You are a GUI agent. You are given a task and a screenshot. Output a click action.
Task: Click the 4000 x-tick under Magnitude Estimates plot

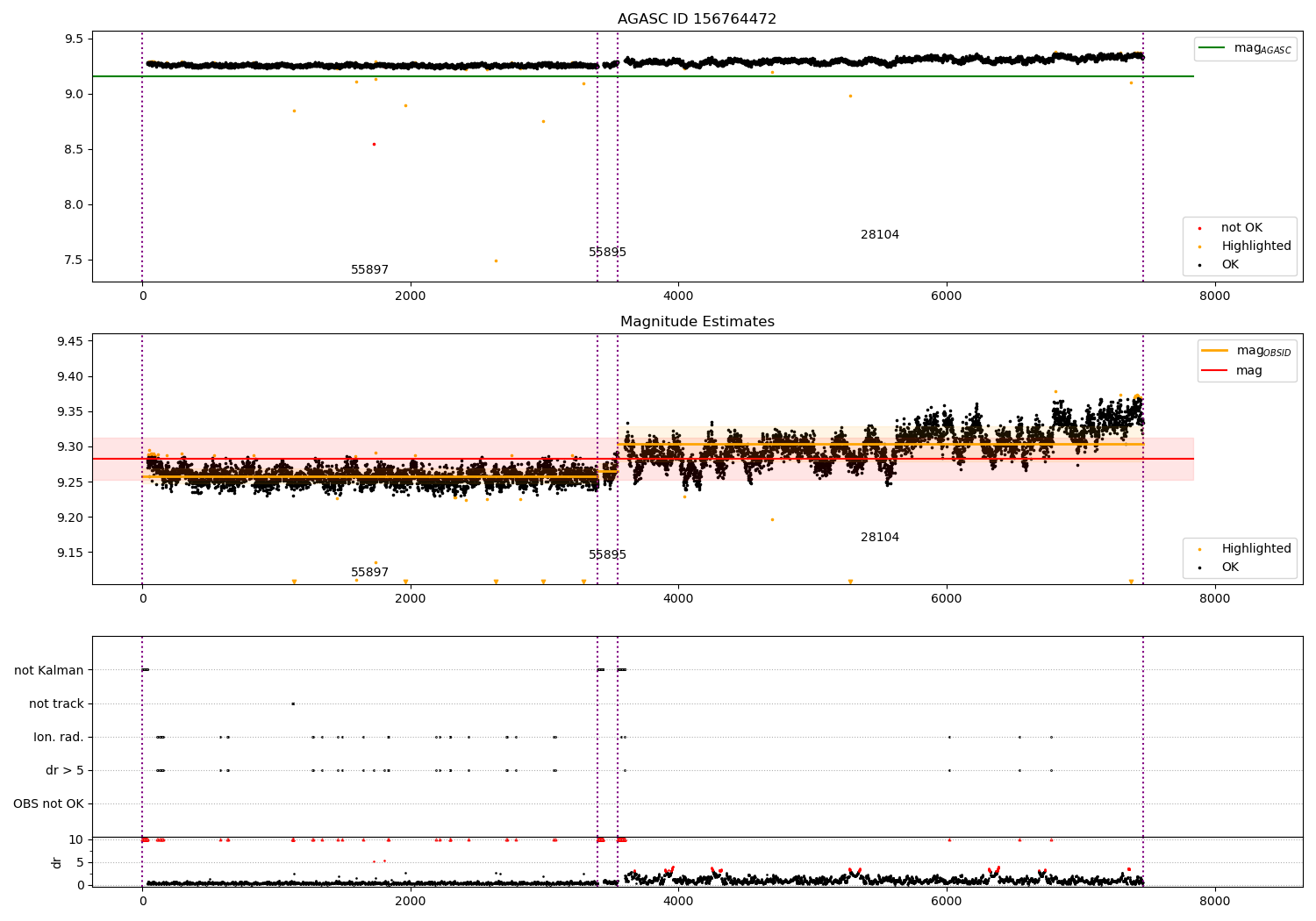tap(678, 599)
